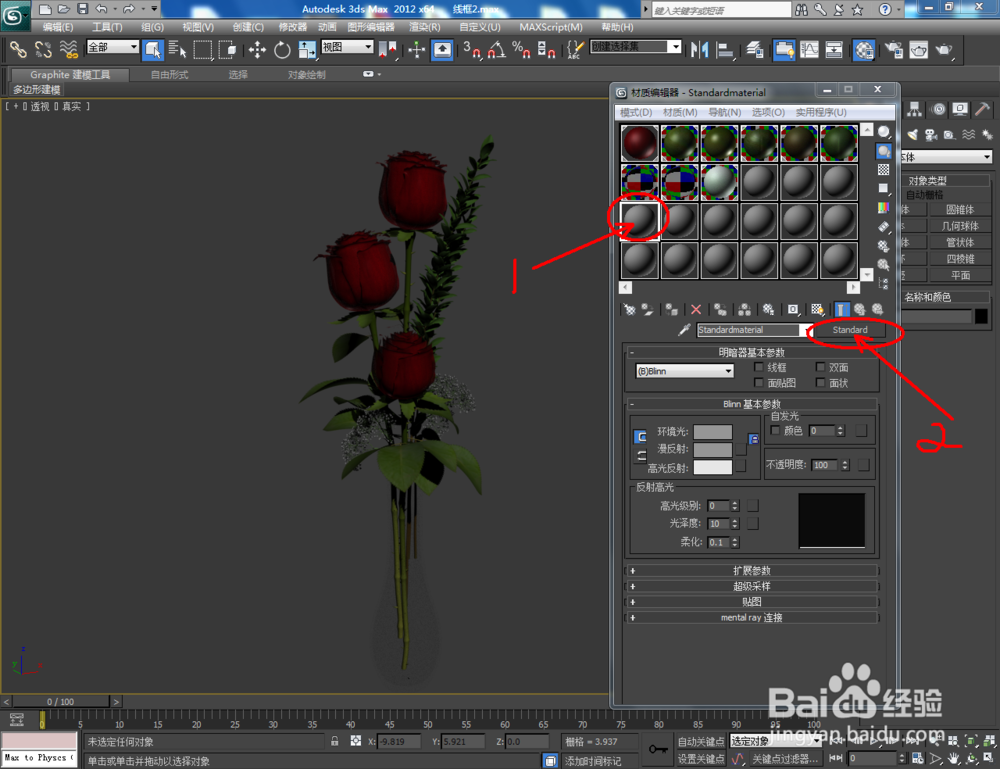
Task: Open the 渲染(R) menu
Action: pos(425,27)
